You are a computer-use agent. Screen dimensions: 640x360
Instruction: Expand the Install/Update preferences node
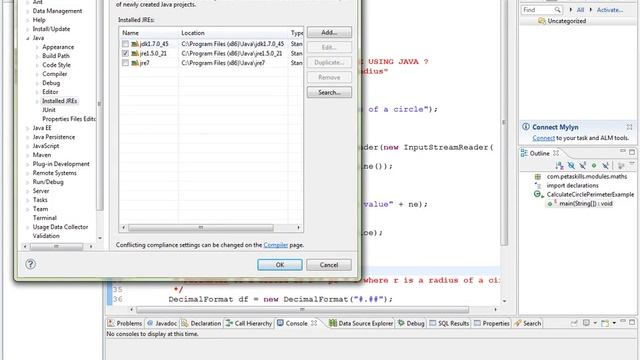pyautogui.click(x=28, y=29)
